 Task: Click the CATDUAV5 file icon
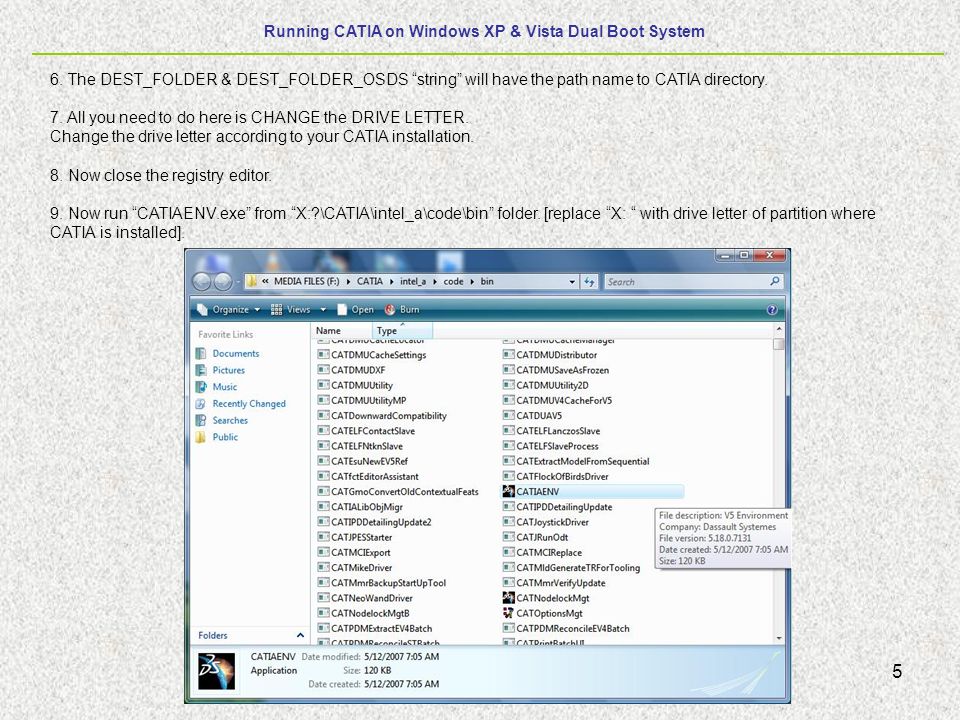coord(508,415)
